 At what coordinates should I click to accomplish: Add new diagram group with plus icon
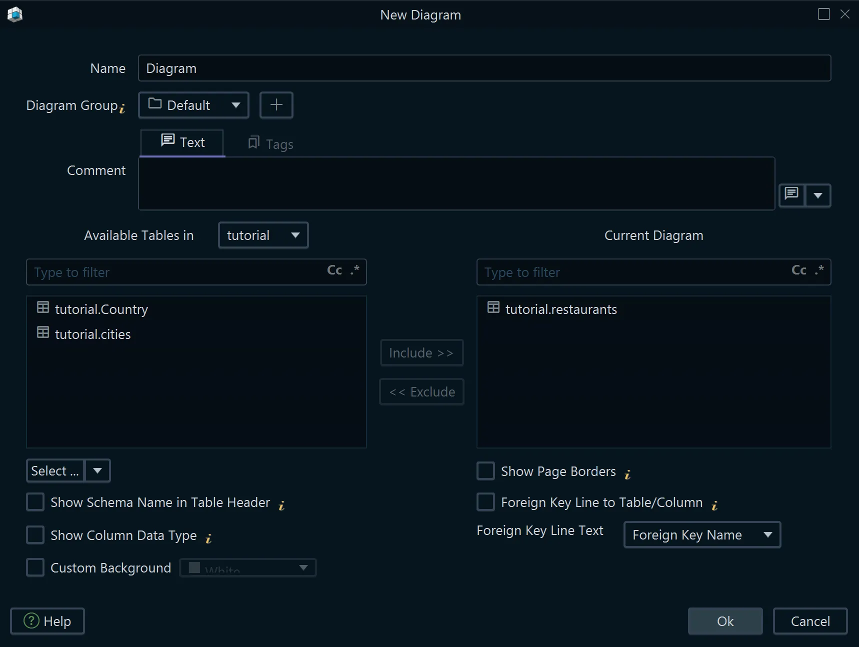[x=275, y=104]
